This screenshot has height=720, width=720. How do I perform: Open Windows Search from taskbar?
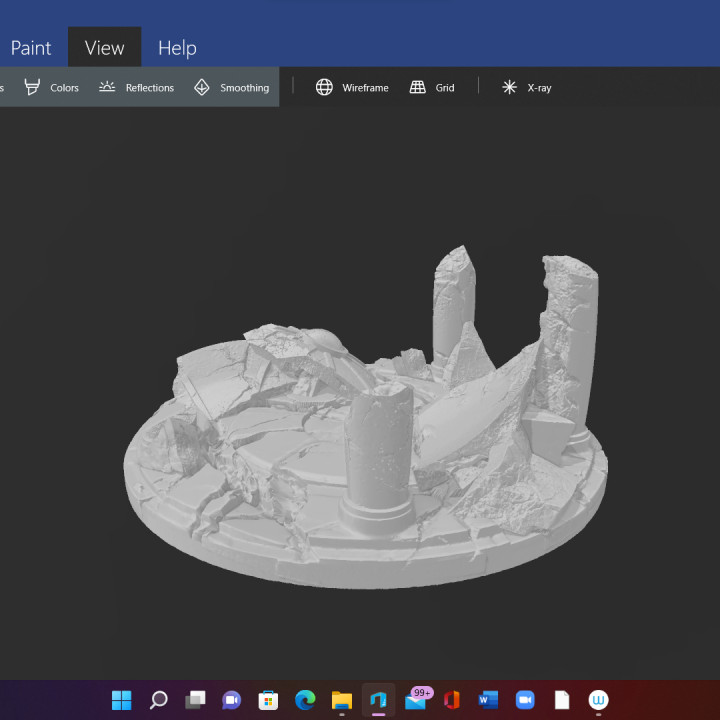click(x=158, y=700)
